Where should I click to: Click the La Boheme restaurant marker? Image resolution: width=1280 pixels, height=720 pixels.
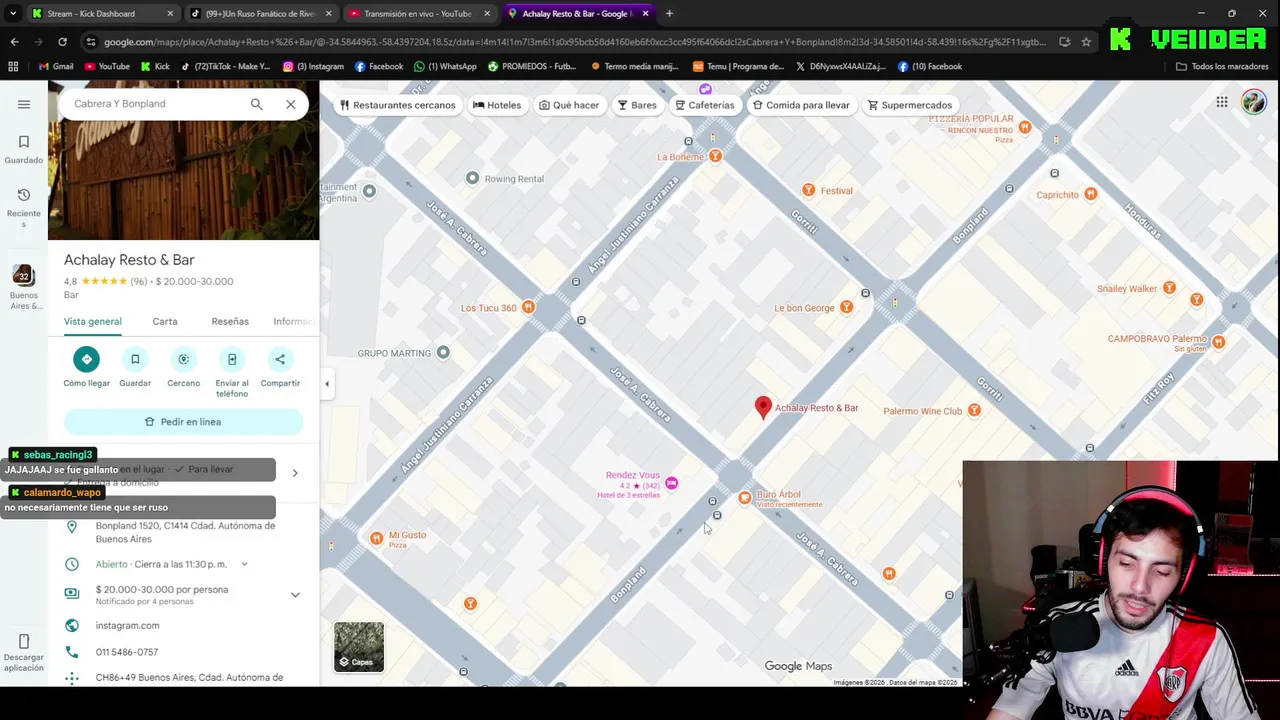point(715,156)
